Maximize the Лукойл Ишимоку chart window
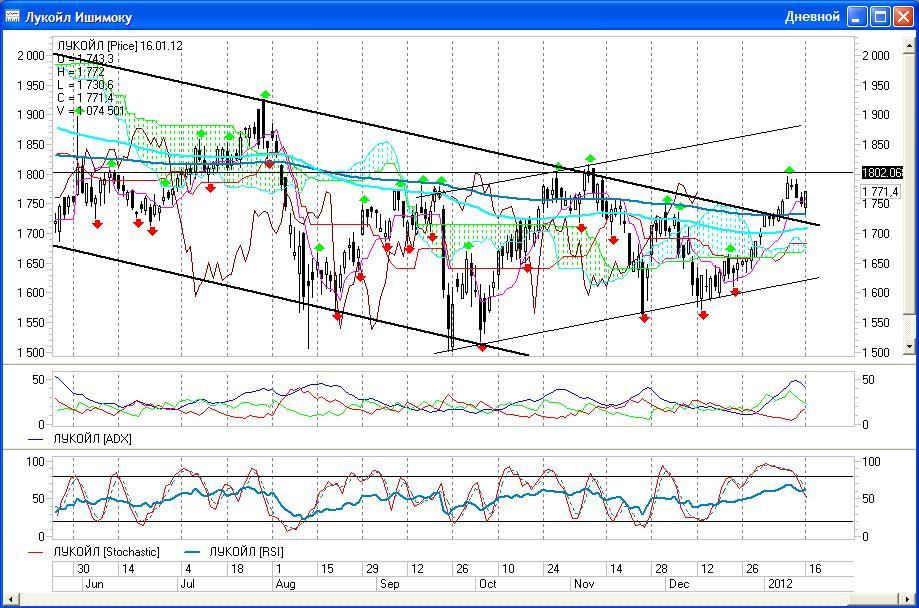This screenshot has height=608, width=919. [x=880, y=17]
